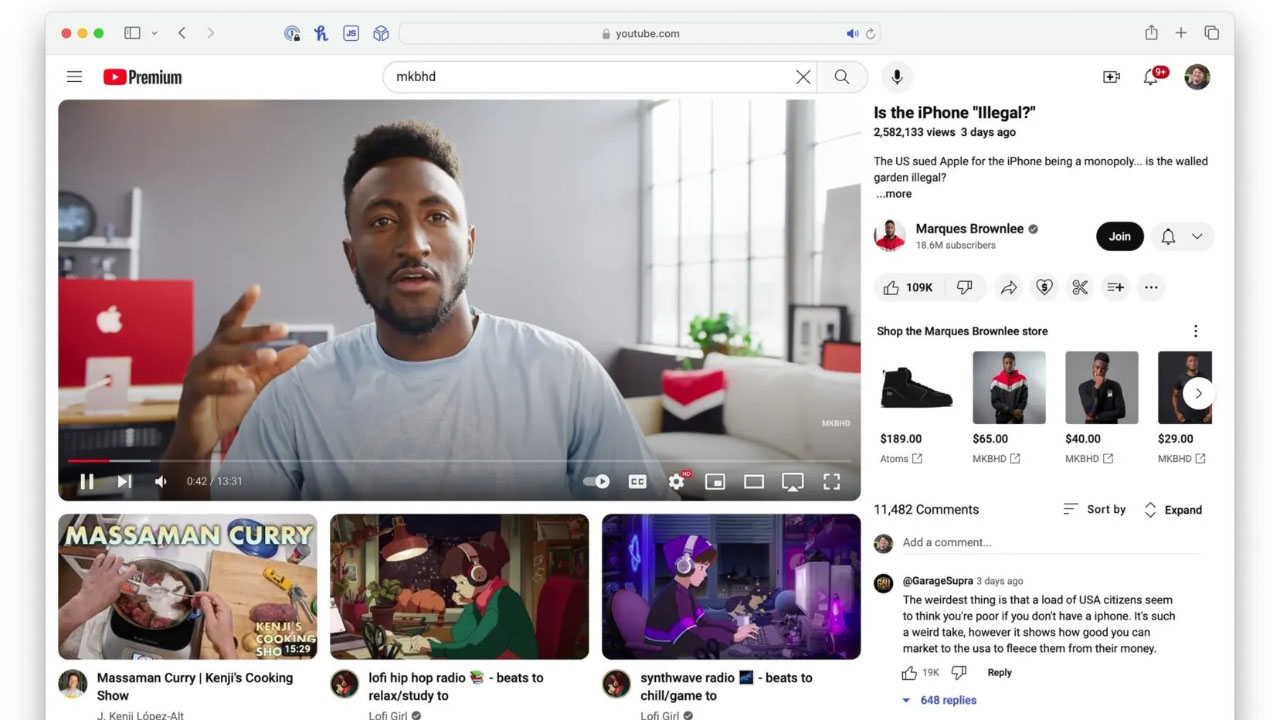Open the $40.00 MKBHD product
The image size is (1280, 720).
coord(1101,387)
